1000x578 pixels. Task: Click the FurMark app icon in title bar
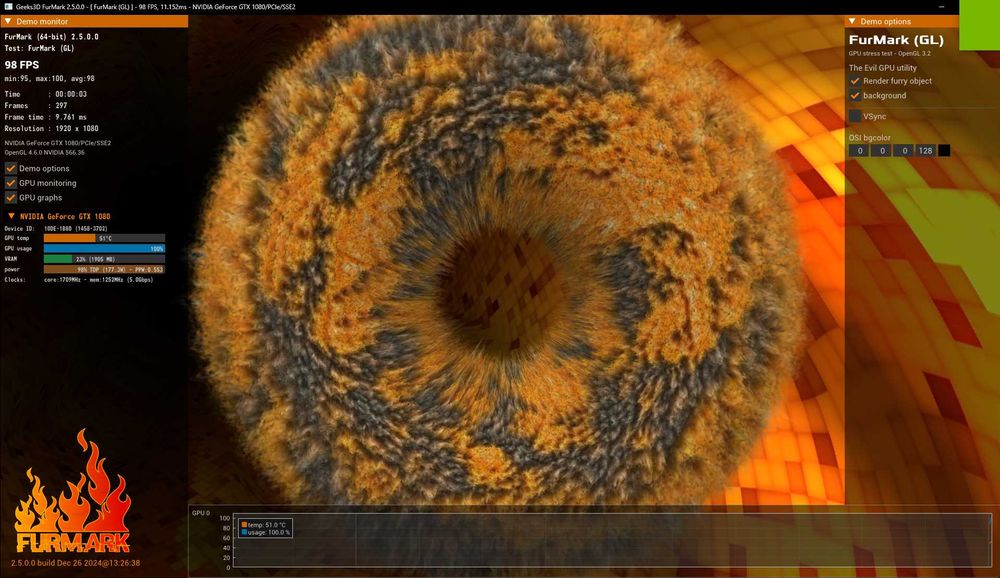8,6
